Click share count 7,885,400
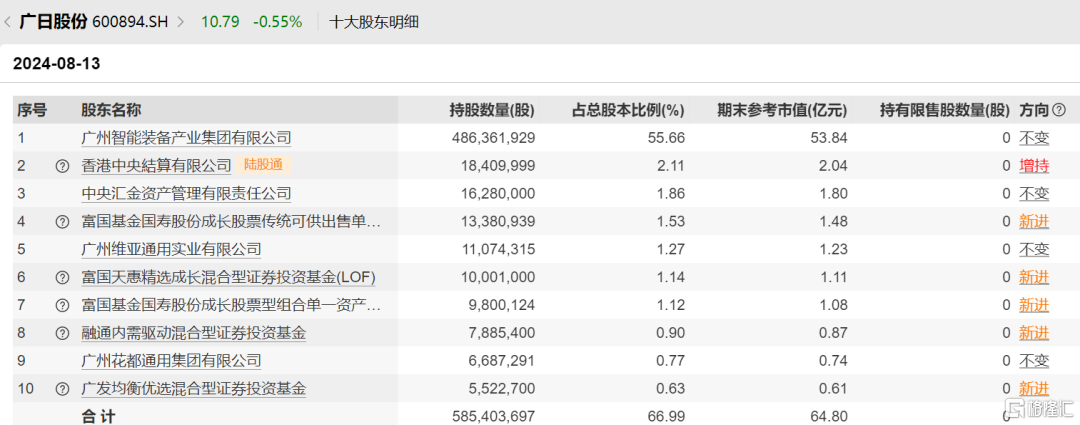The width and height of the screenshot is (1080, 425). (x=501, y=333)
